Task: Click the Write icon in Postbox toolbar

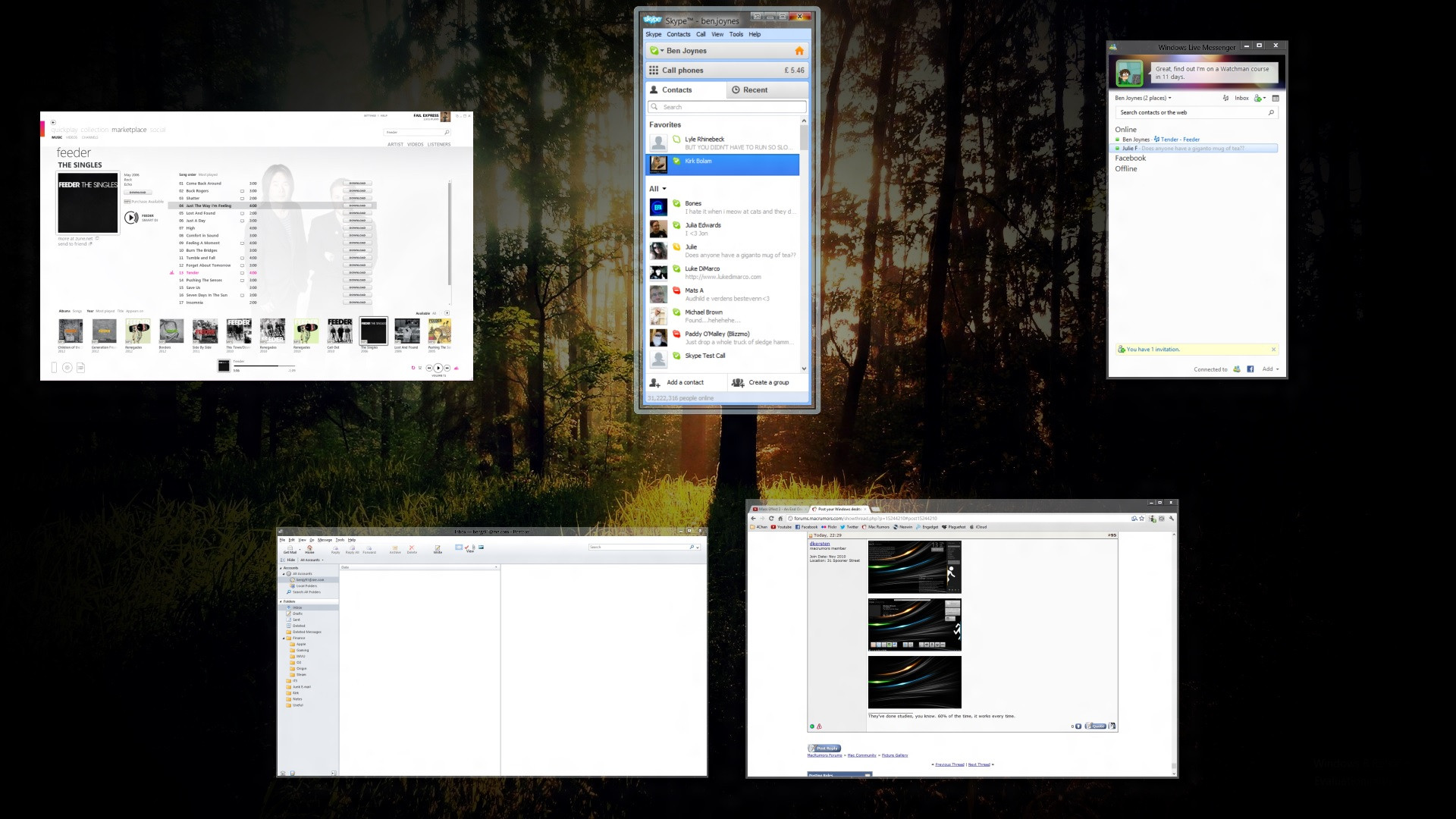Action: (438, 548)
